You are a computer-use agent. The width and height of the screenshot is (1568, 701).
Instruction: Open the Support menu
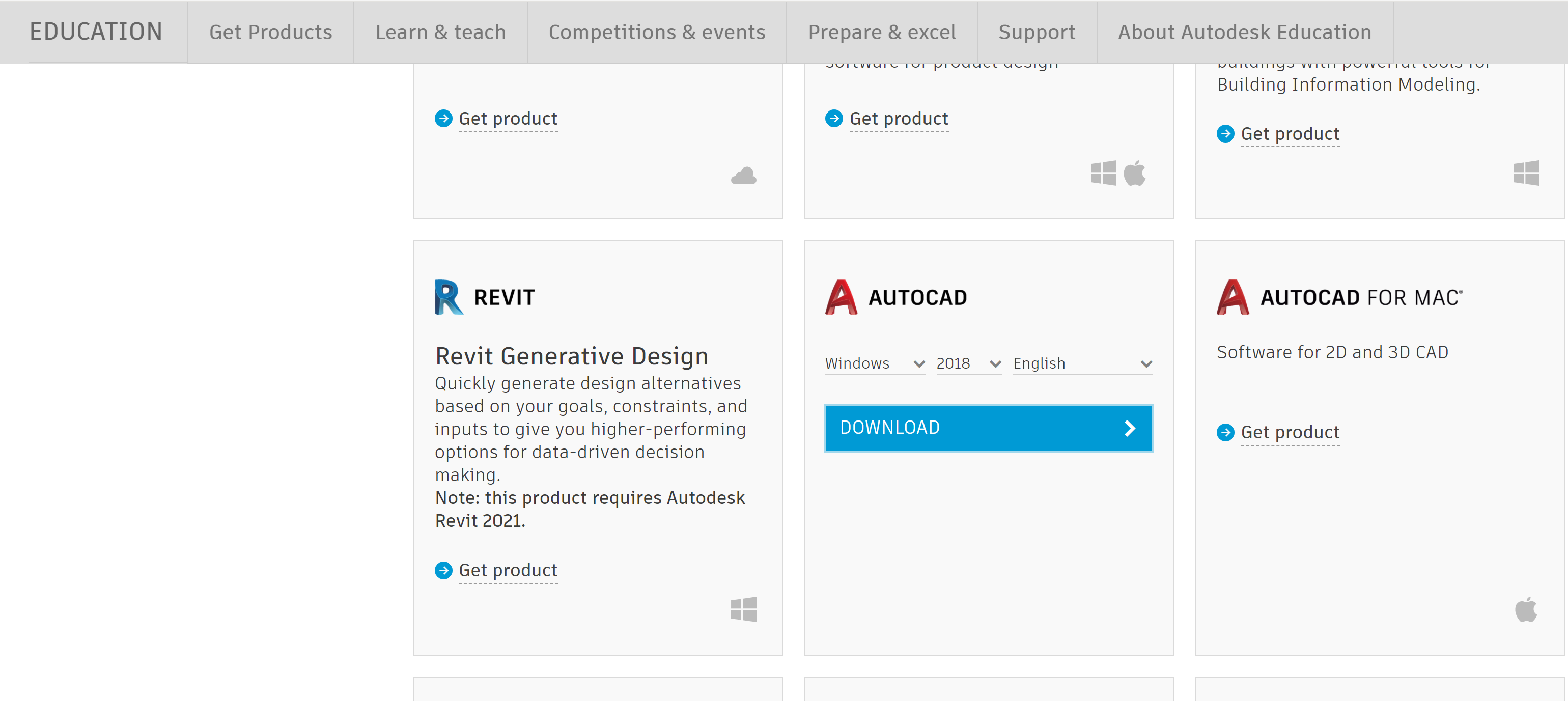pos(1036,32)
